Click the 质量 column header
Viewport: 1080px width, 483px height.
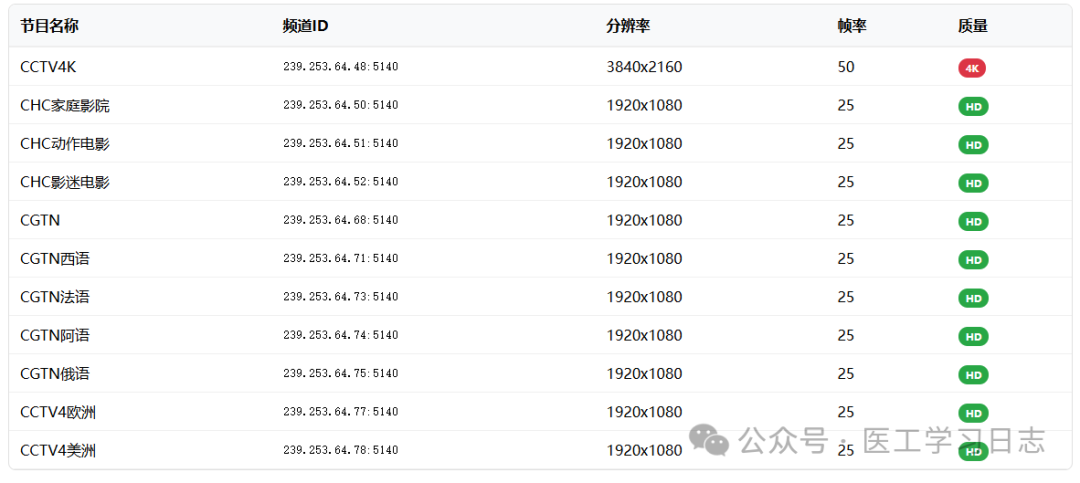[972, 26]
